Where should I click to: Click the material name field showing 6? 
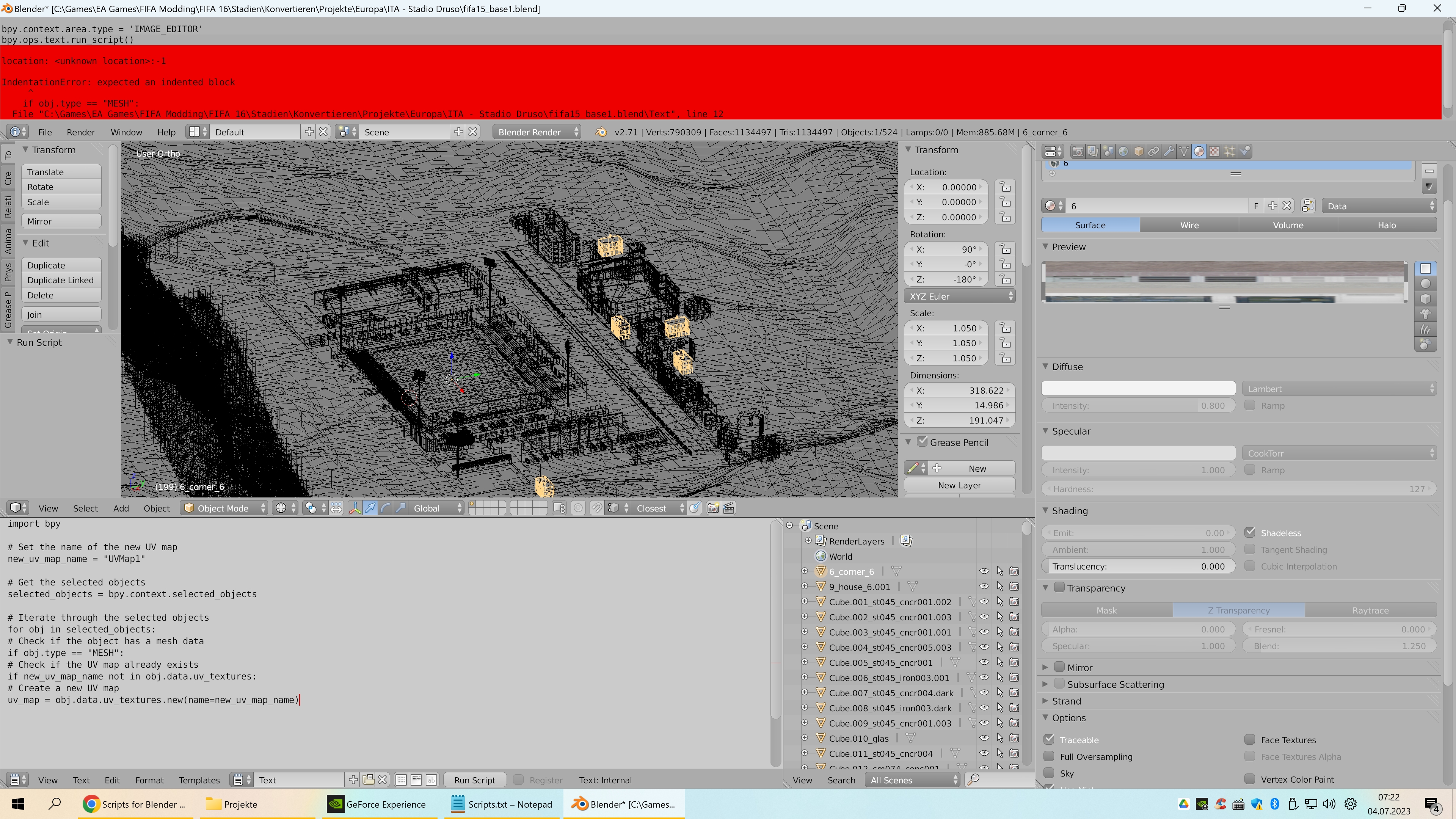coord(1158,206)
